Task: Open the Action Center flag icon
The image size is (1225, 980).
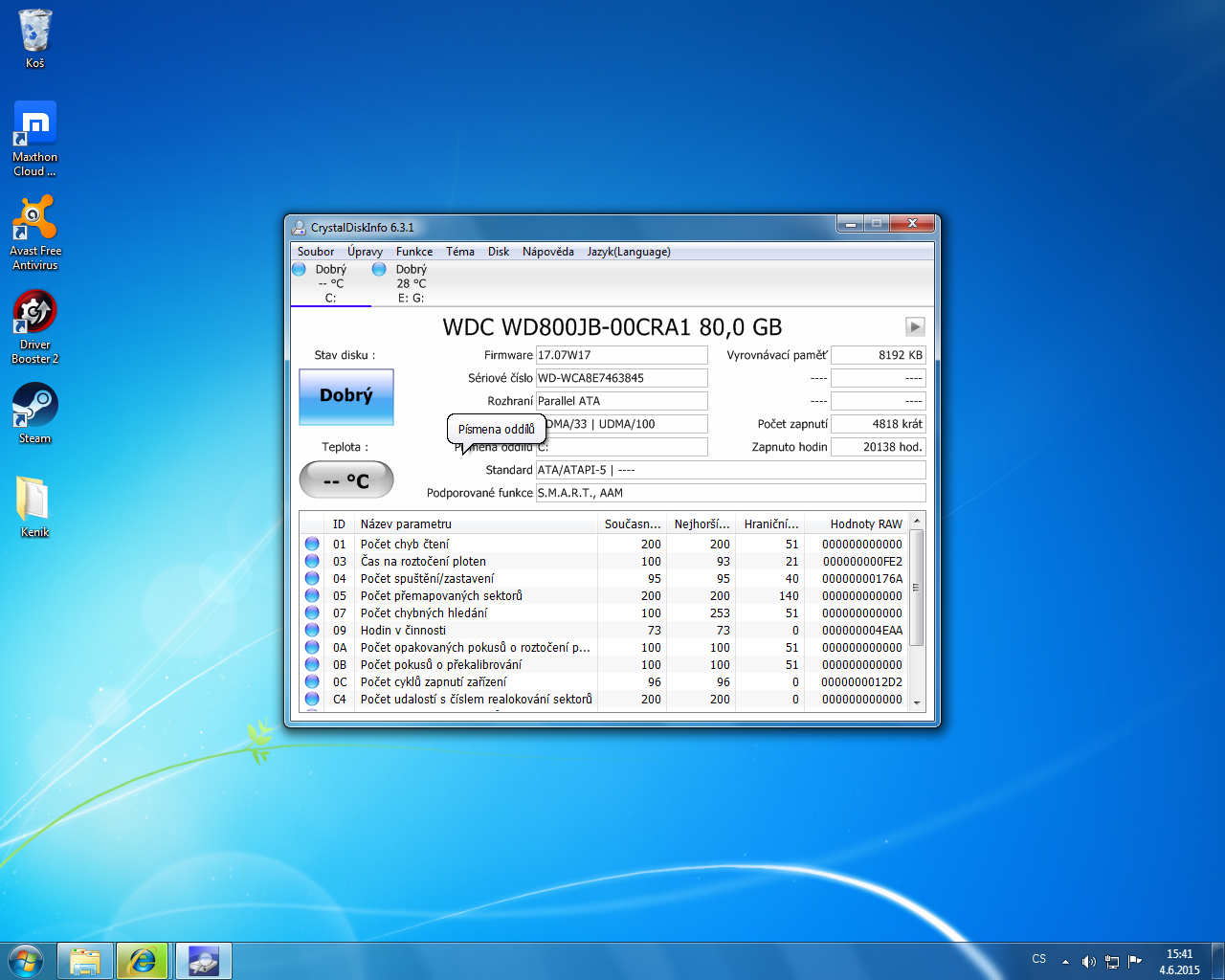Action: point(1135,962)
